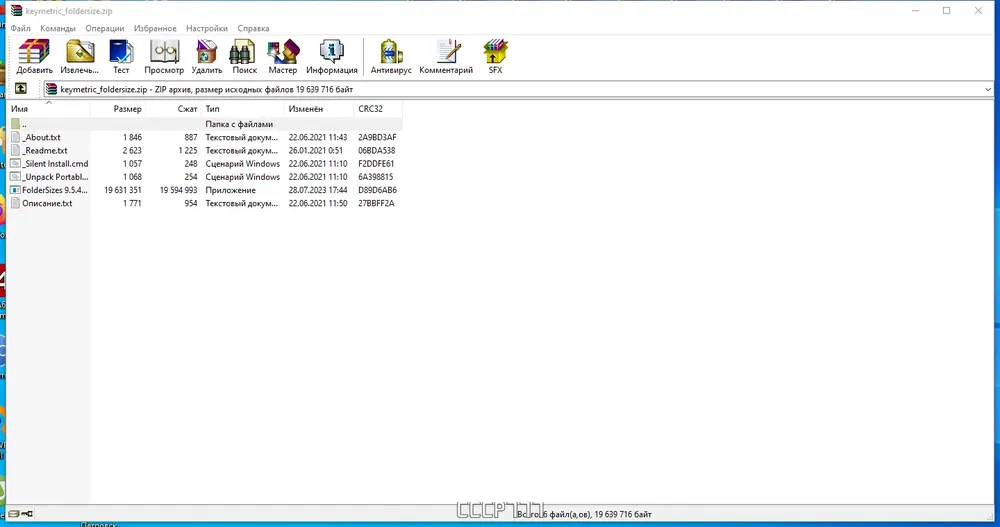
Task: Select the _Readme.txt file icon
Action: (15, 151)
